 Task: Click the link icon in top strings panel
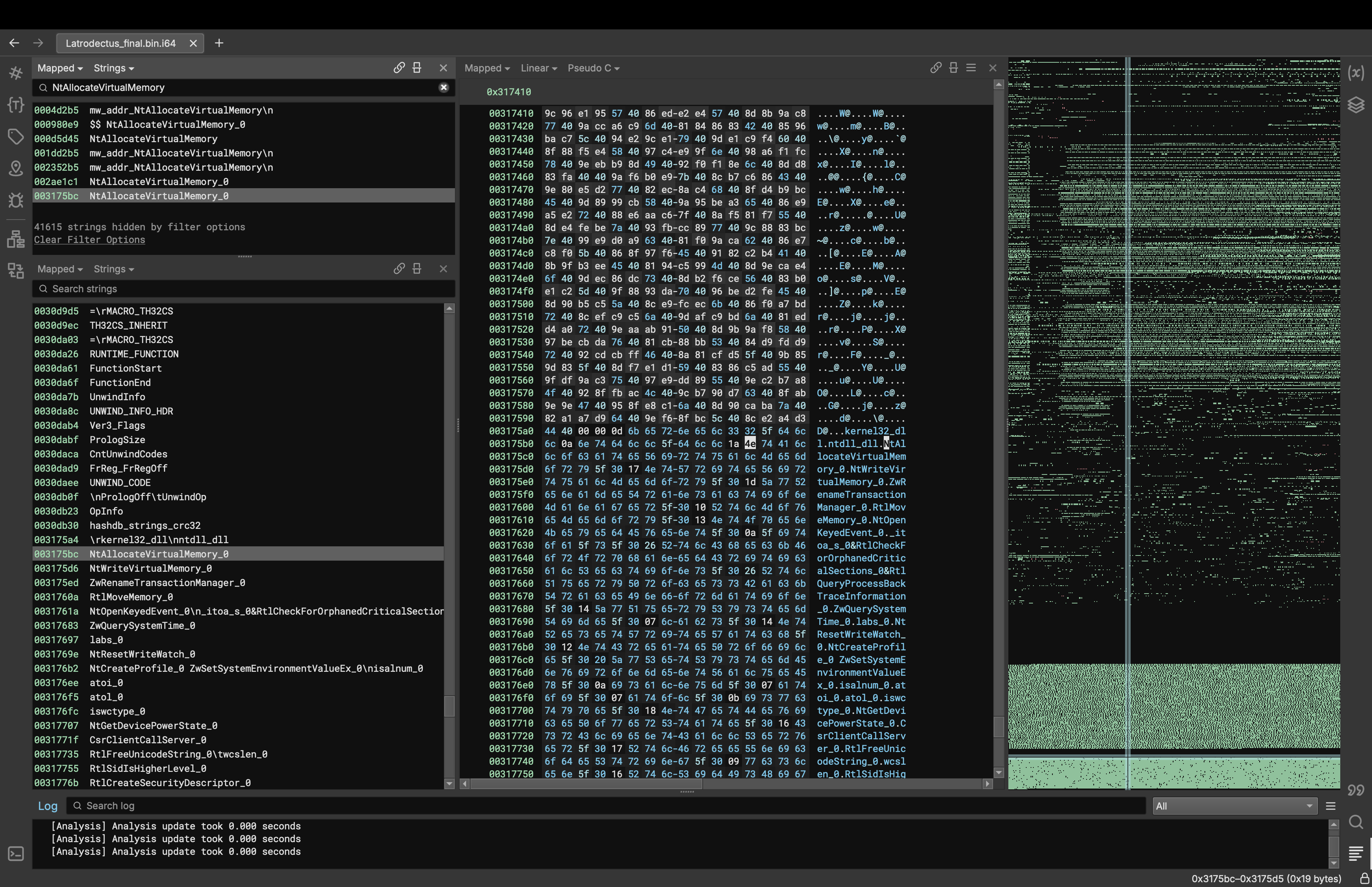[399, 68]
